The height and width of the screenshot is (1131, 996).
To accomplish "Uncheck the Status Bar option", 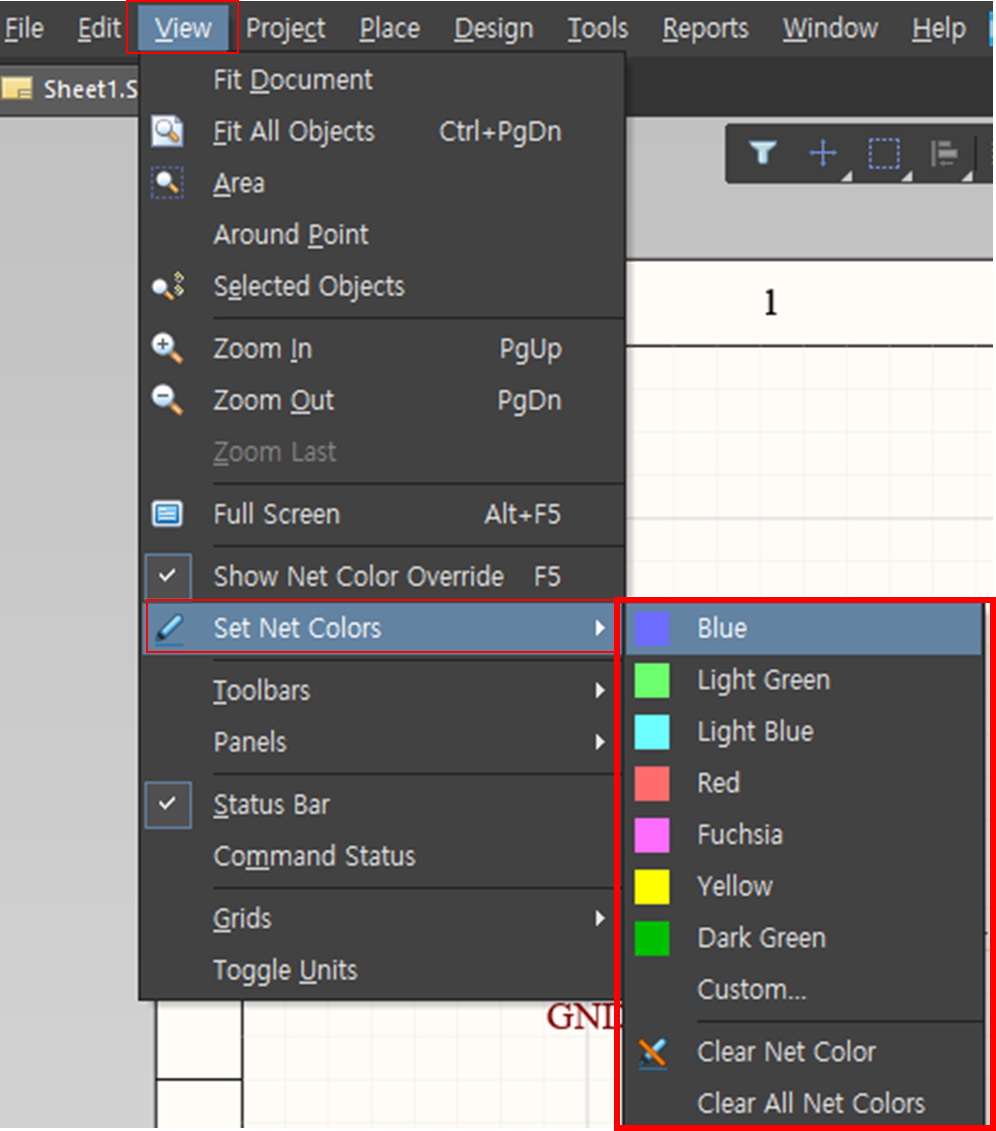I will coord(168,804).
